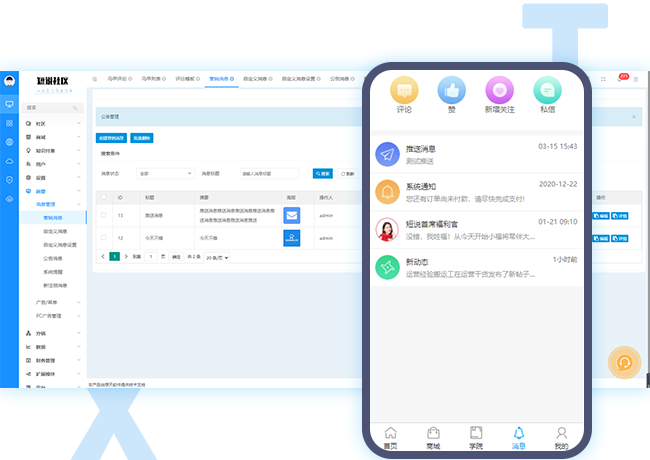Toggle the select-all checkbox in table header

pyautogui.click(x=104, y=197)
